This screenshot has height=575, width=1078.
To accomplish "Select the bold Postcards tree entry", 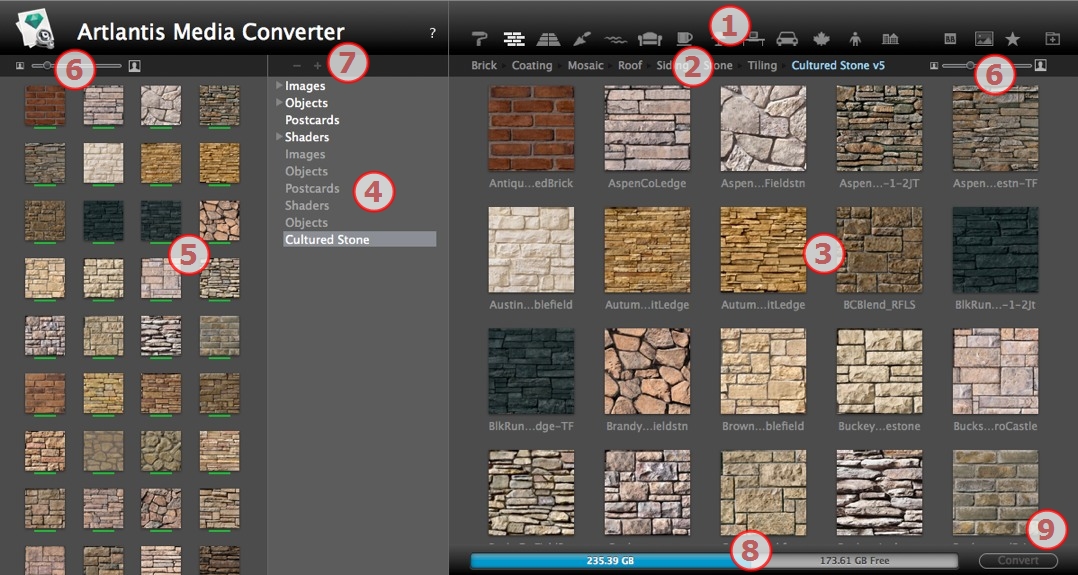I will [x=312, y=120].
